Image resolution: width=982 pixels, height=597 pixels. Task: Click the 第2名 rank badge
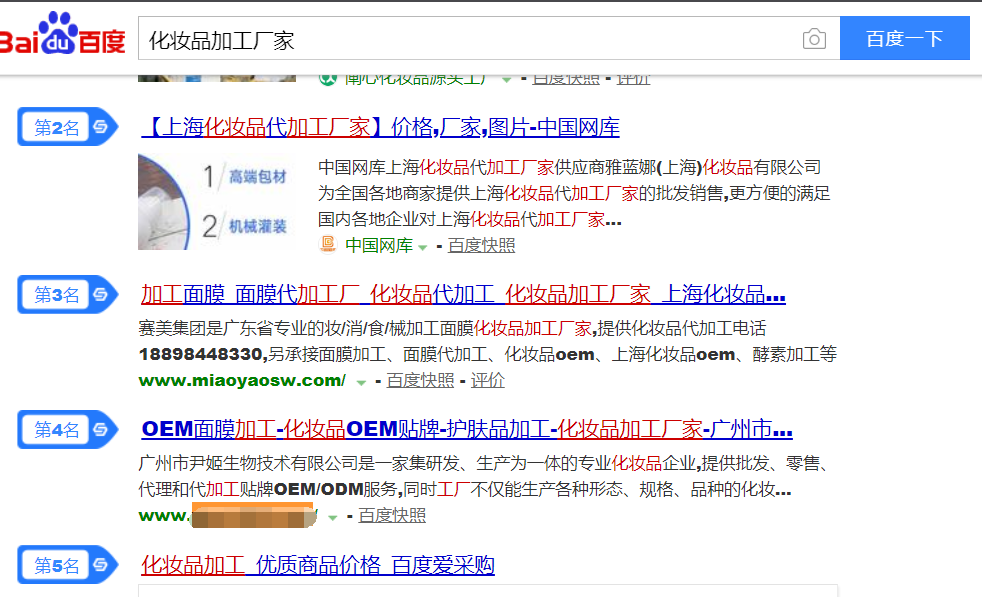(67, 127)
